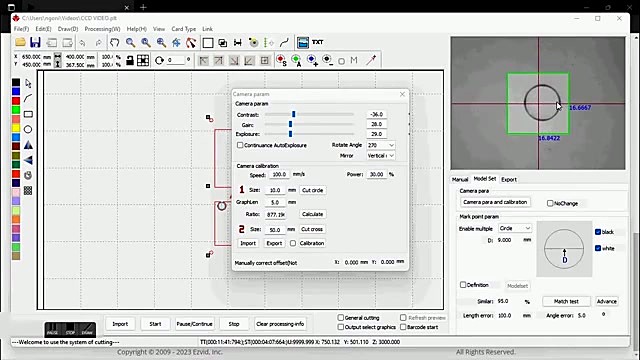Click the blue dot plus icon
The width and height of the screenshot is (640, 360).
pos(312,60)
